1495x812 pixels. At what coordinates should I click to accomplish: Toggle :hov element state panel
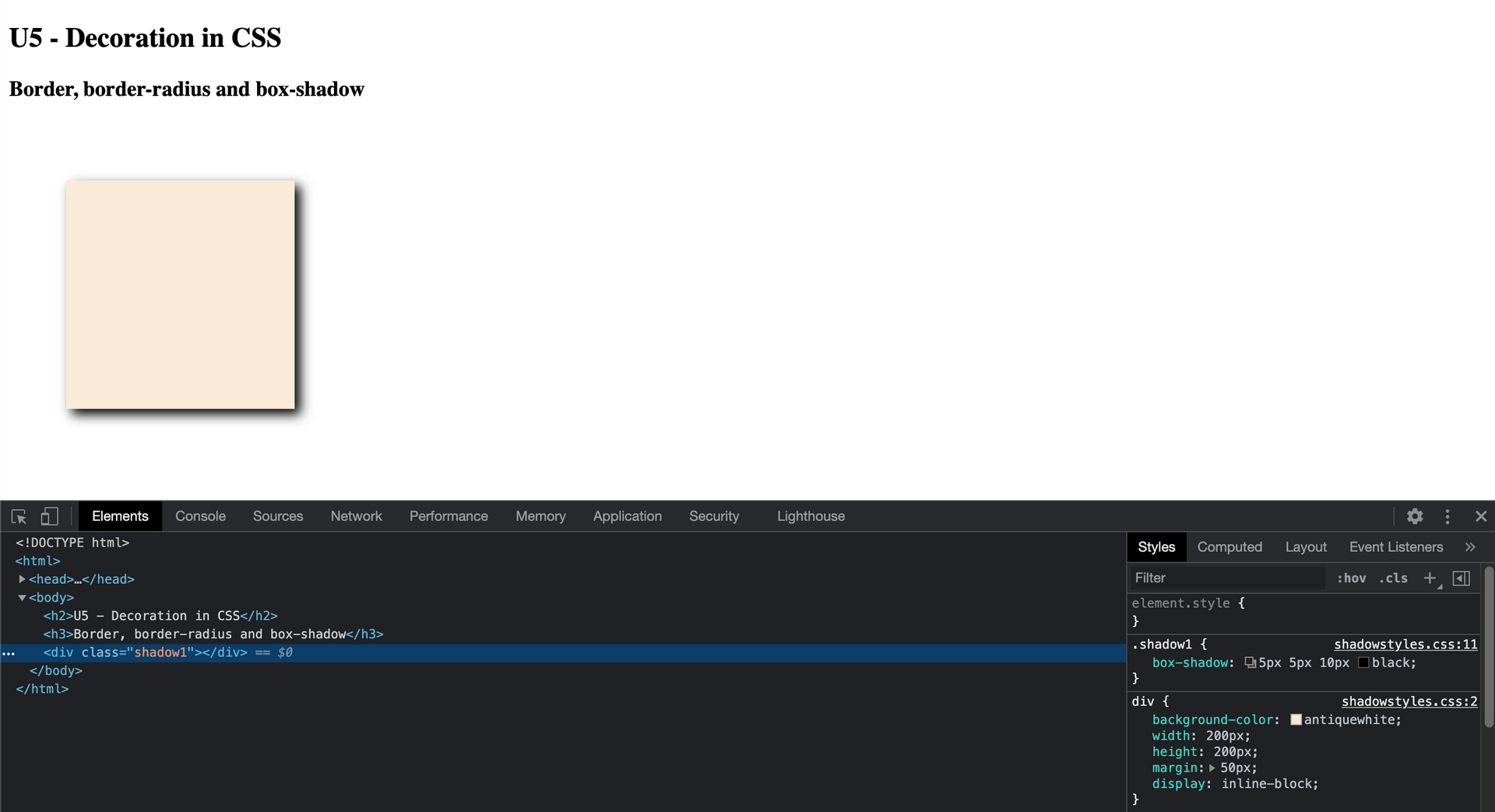point(1351,578)
